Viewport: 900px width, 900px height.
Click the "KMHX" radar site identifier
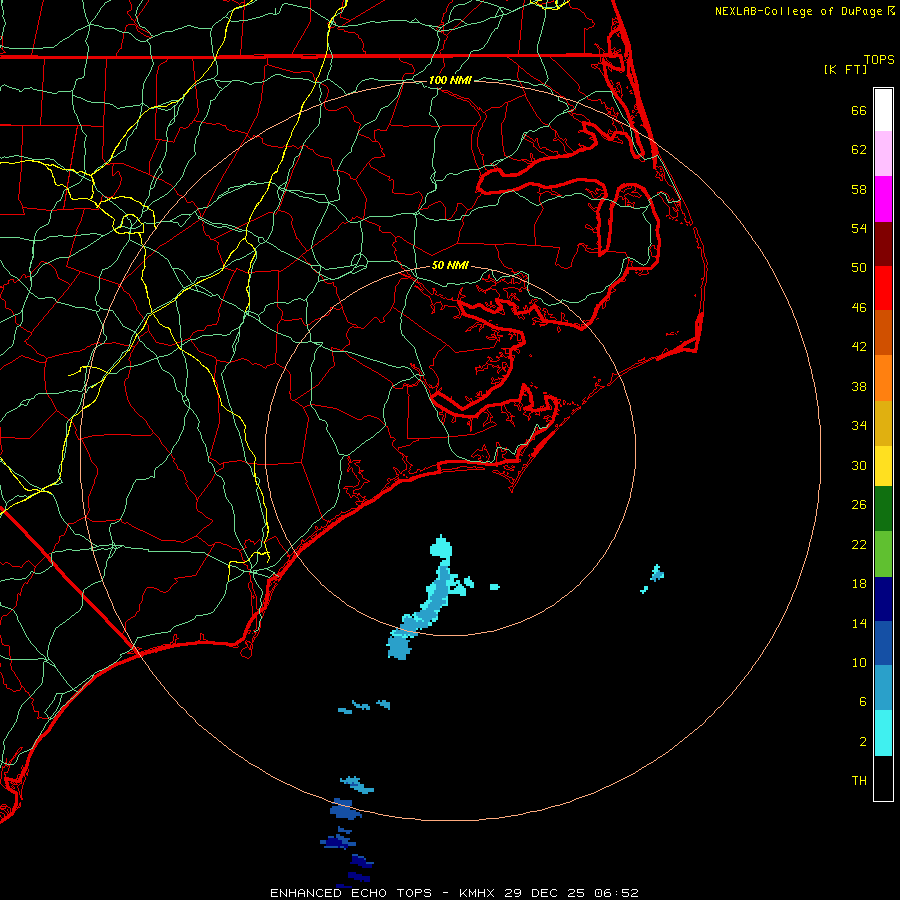(478, 893)
